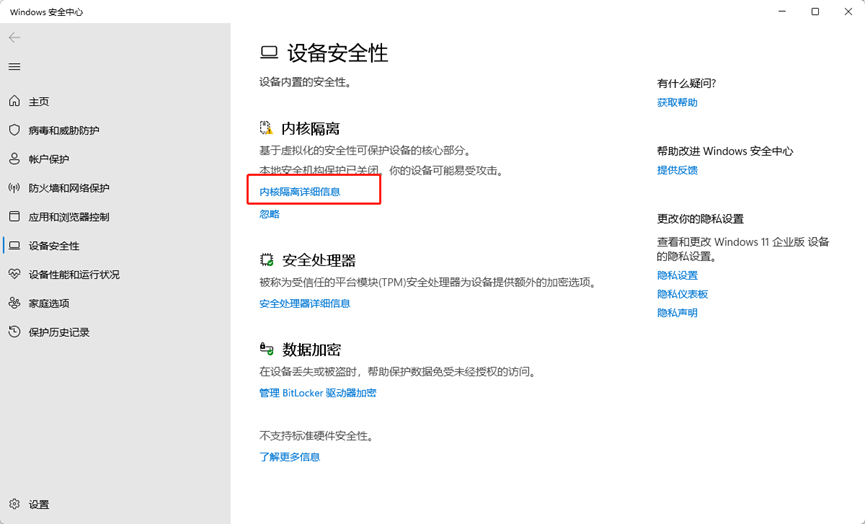Click 忽略 to dismiss the warning
The width and height of the screenshot is (865, 524).
click(269, 214)
